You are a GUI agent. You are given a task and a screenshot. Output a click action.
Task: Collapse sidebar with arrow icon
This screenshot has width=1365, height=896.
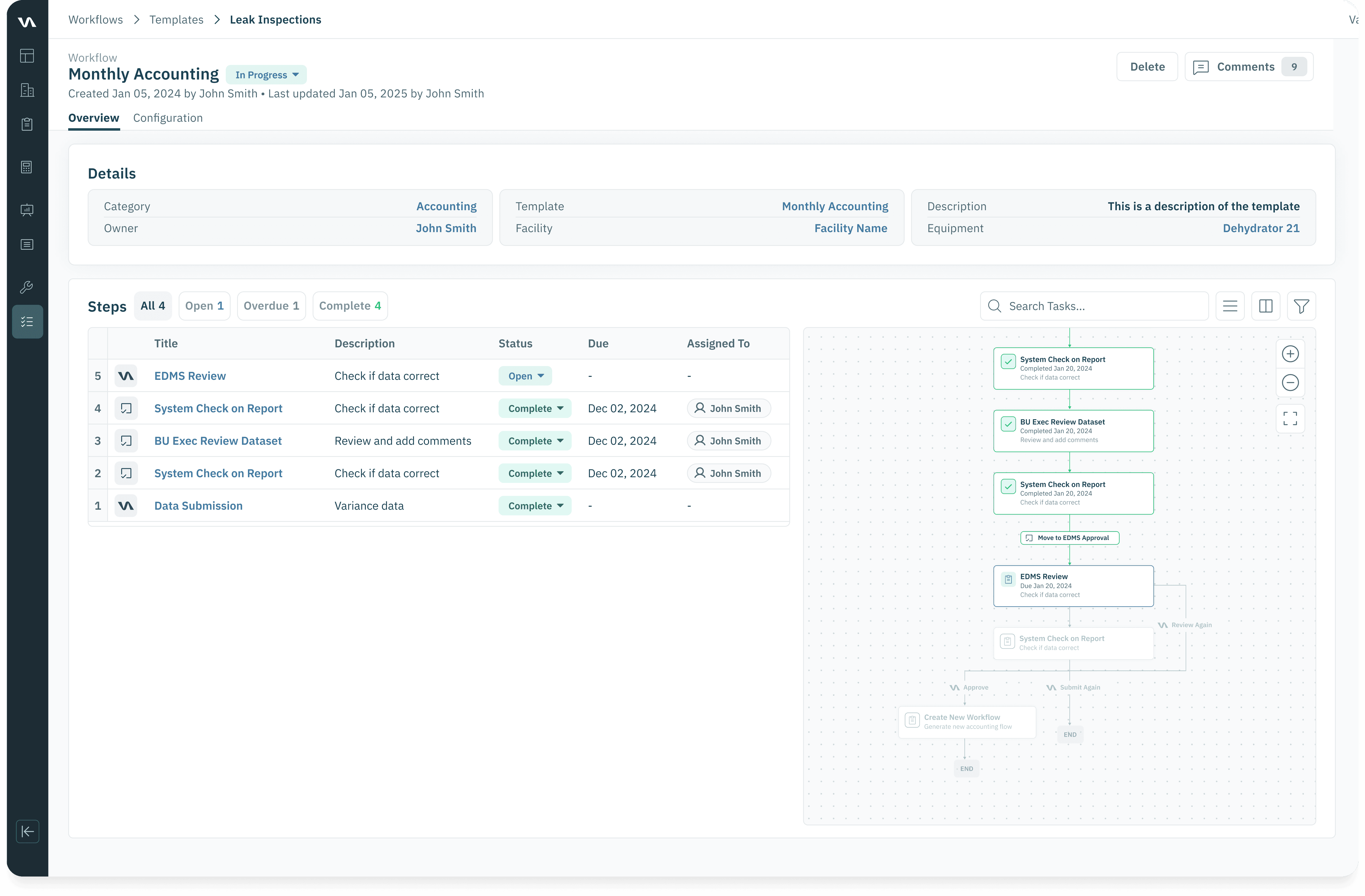click(x=27, y=831)
